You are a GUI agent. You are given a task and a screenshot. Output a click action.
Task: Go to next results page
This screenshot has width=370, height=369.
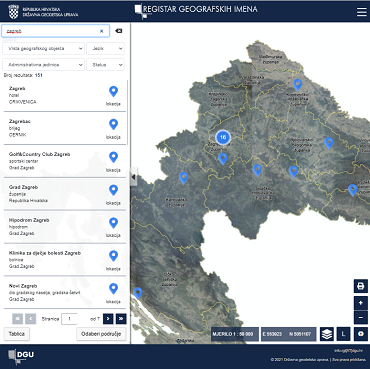tap(108, 319)
